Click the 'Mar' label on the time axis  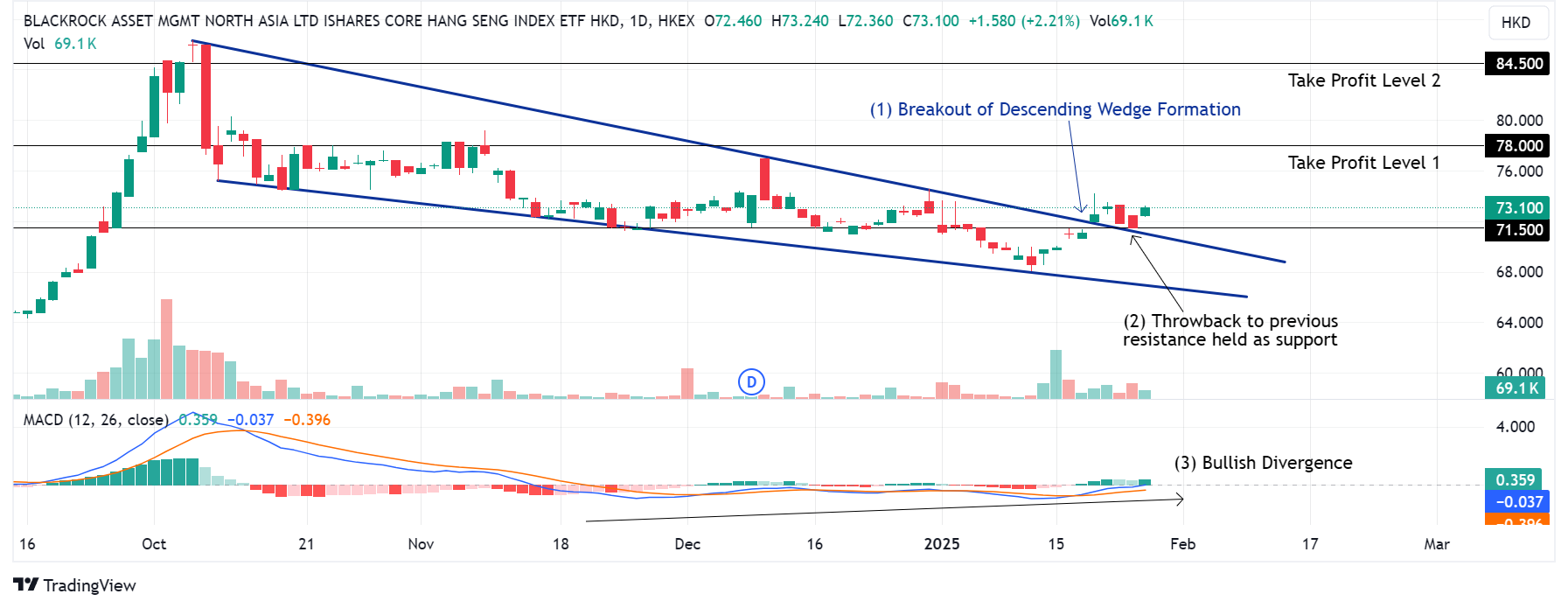1437,544
